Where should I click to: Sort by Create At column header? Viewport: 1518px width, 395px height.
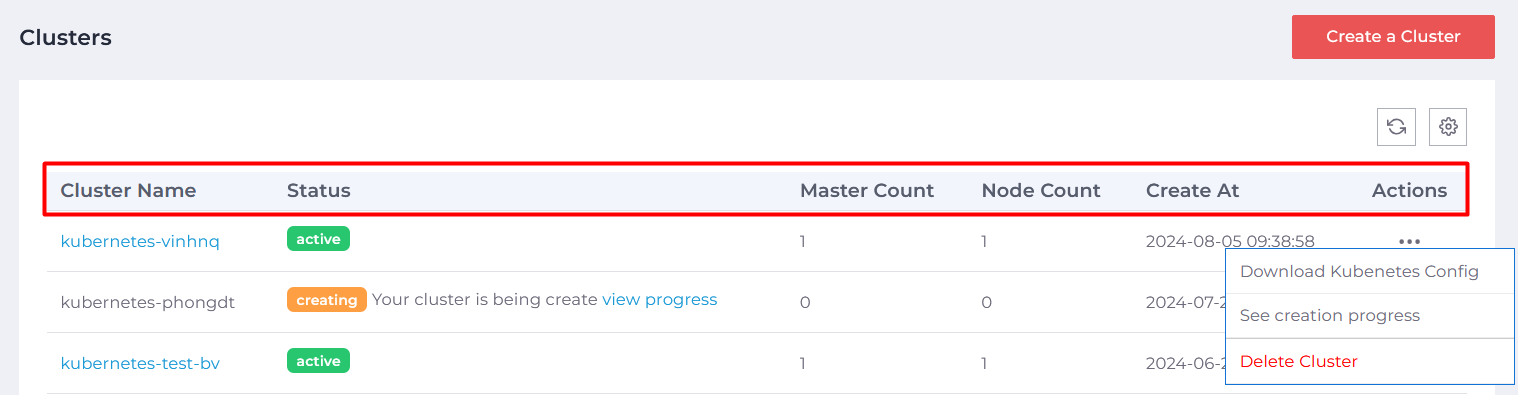click(1193, 190)
